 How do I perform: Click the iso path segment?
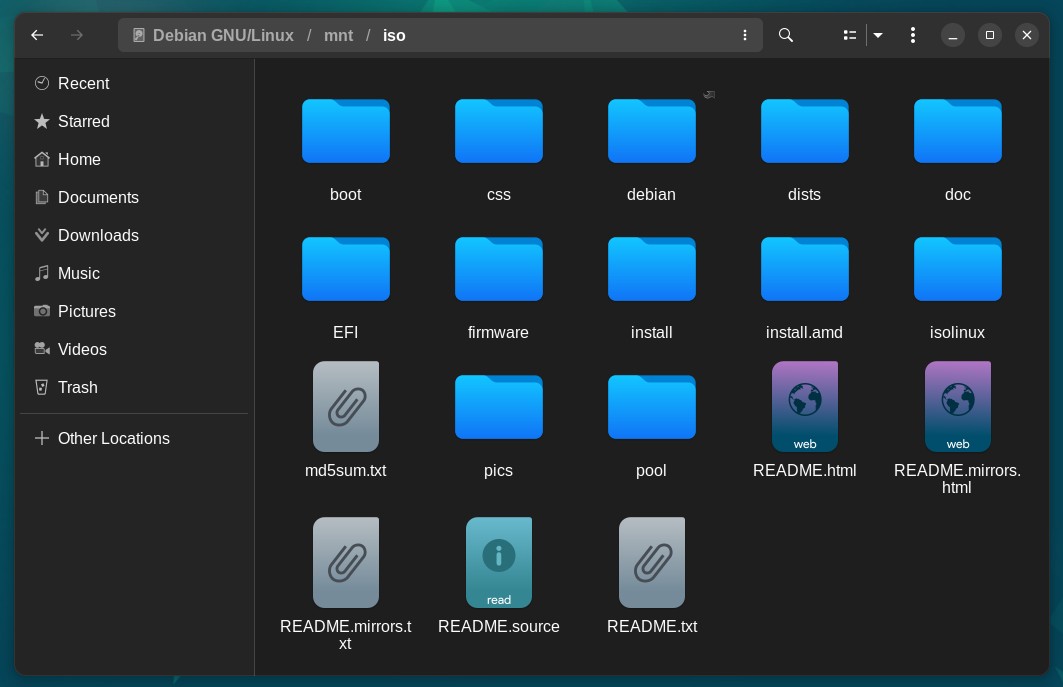(x=394, y=35)
